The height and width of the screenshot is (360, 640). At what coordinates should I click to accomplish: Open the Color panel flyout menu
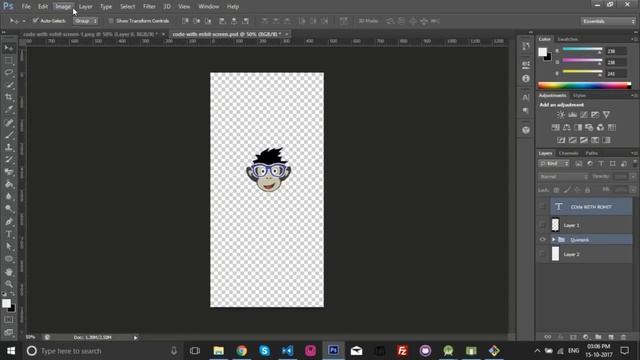pos(634,39)
